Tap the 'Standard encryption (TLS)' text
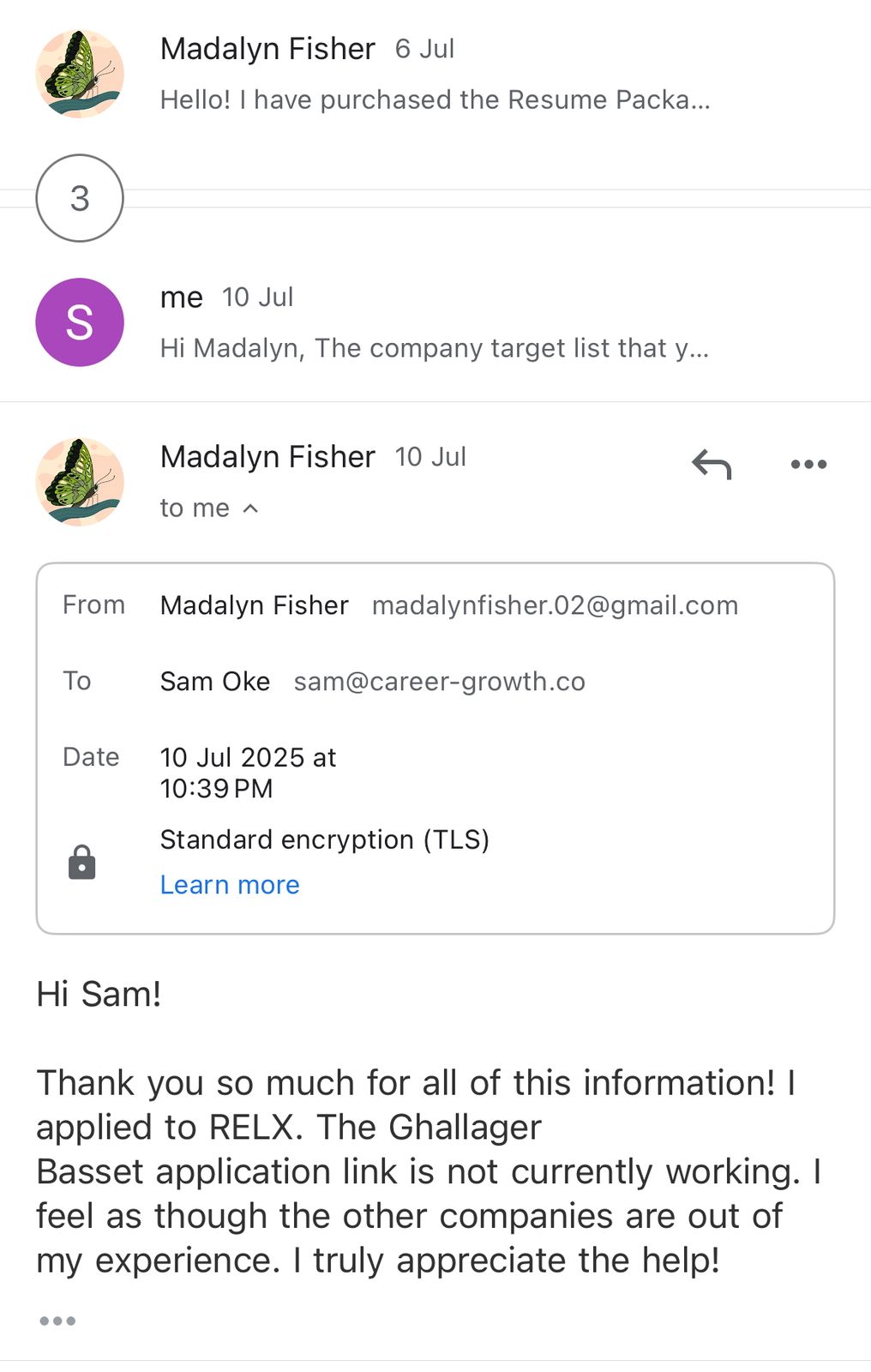The image size is (871, 1372). click(x=324, y=839)
